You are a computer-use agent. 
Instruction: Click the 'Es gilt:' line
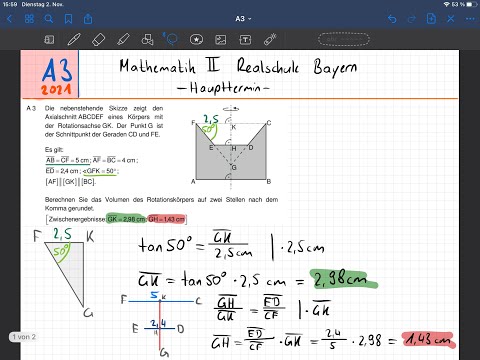tap(54, 150)
